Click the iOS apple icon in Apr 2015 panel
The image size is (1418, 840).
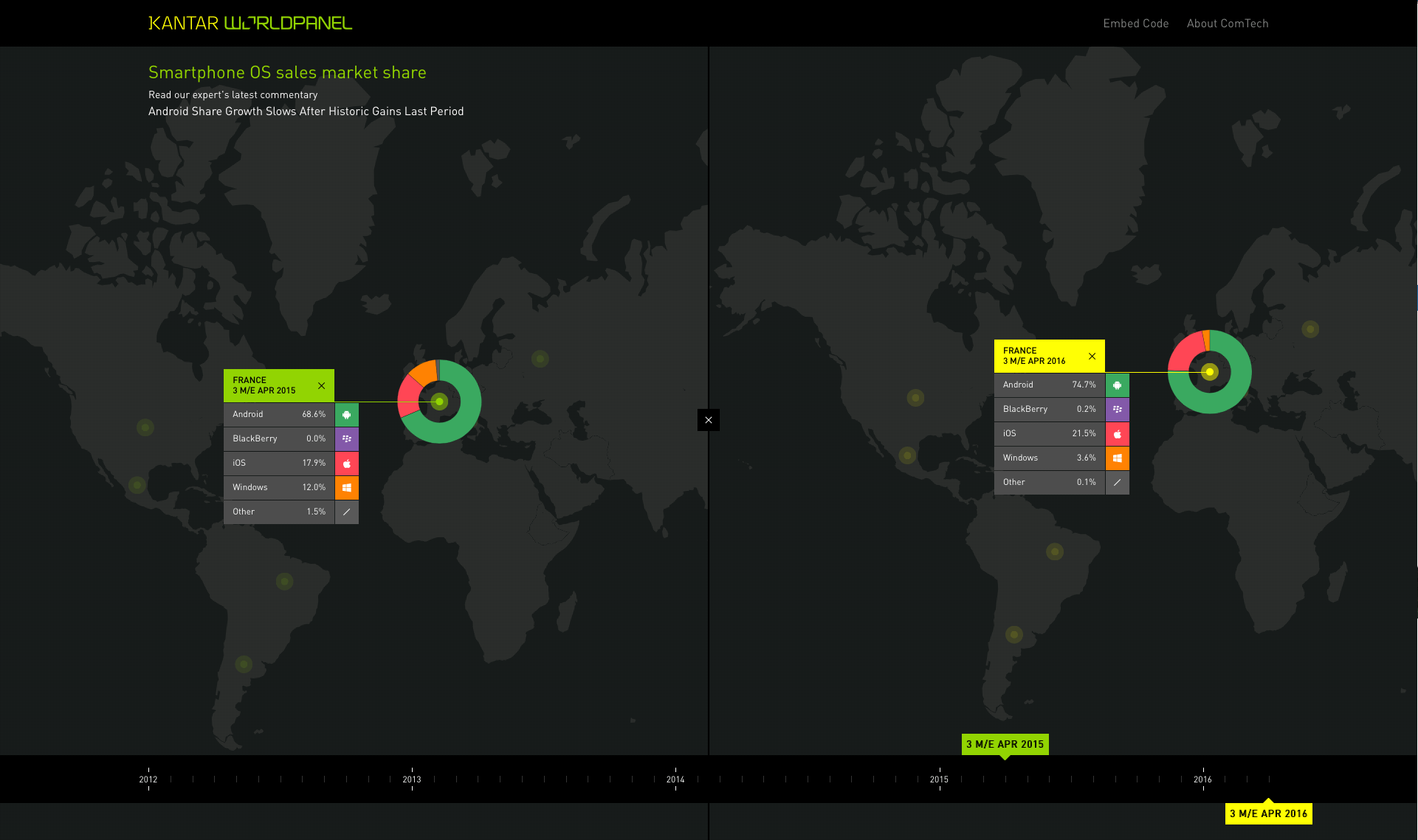(346, 464)
